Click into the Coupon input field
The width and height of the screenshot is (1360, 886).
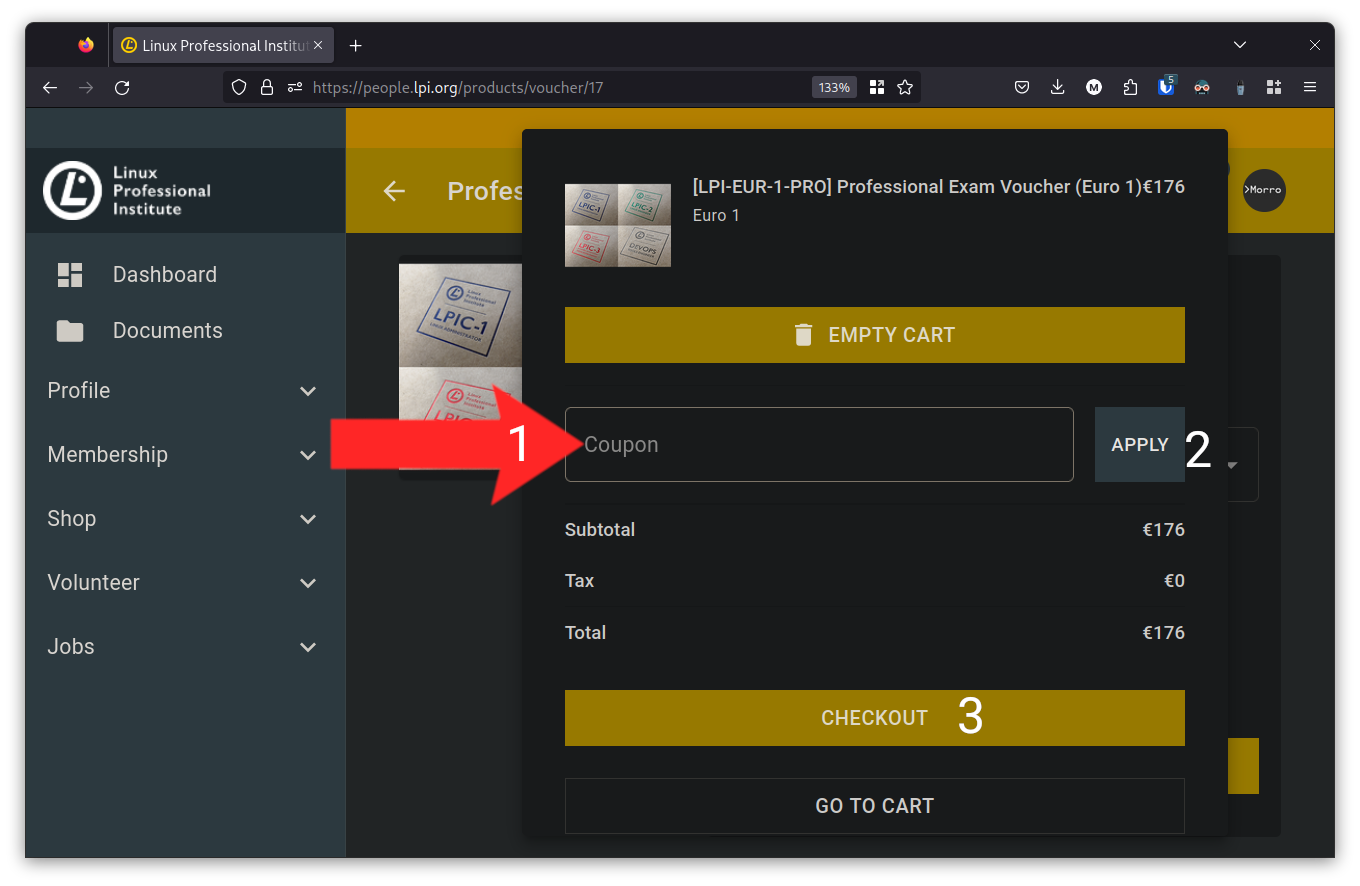point(819,445)
